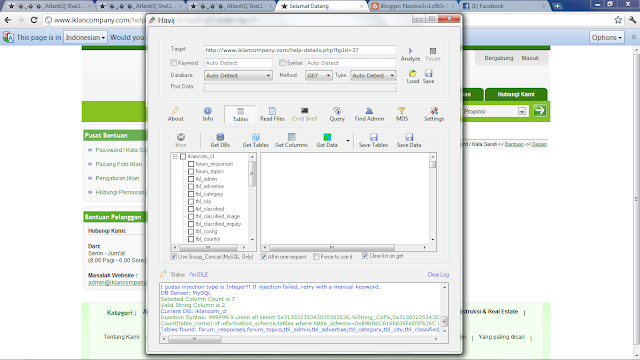Open the Read Files tool
This screenshot has height=360, width=640.
coord(272,114)
